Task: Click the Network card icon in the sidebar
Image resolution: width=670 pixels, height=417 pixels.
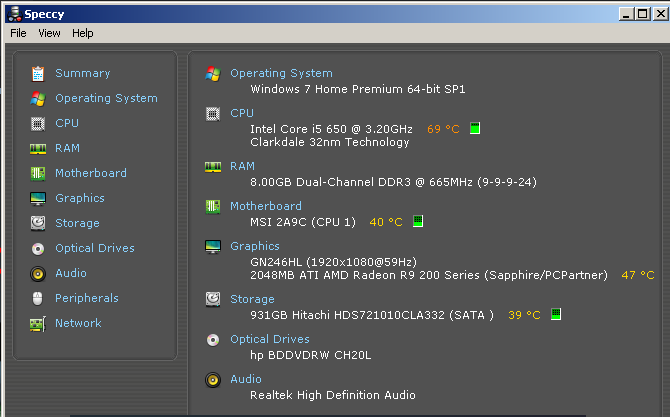Action: [x=38, y=324]
